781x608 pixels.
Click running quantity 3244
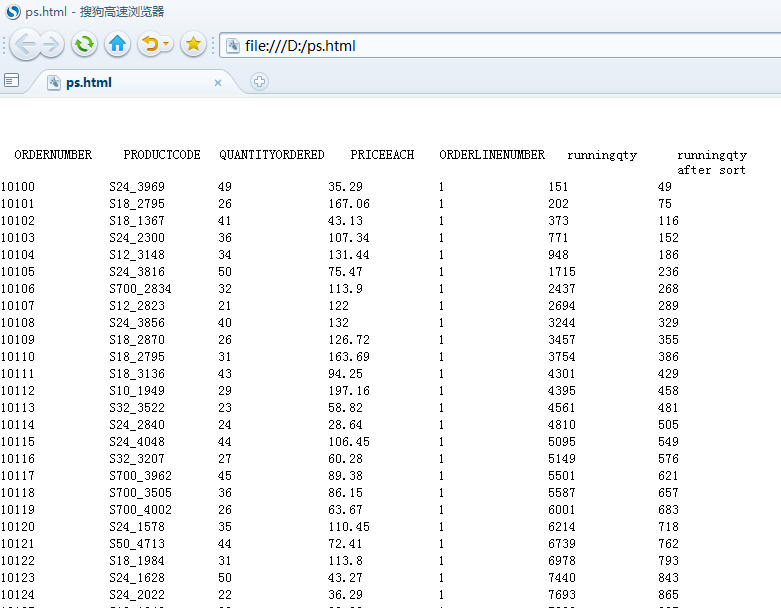(562, 323)
